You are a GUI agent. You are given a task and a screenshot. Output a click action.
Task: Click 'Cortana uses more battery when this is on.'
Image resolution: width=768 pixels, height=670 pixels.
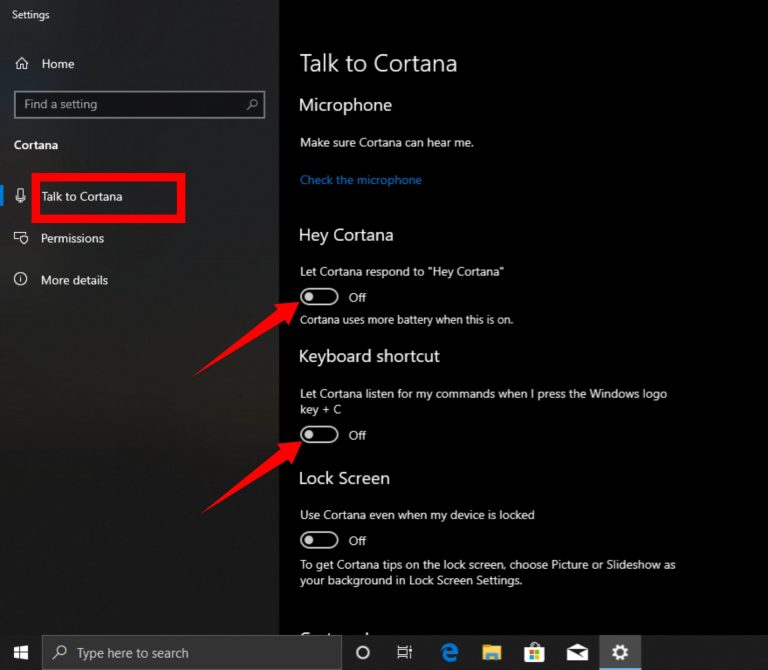pos(407,320)
